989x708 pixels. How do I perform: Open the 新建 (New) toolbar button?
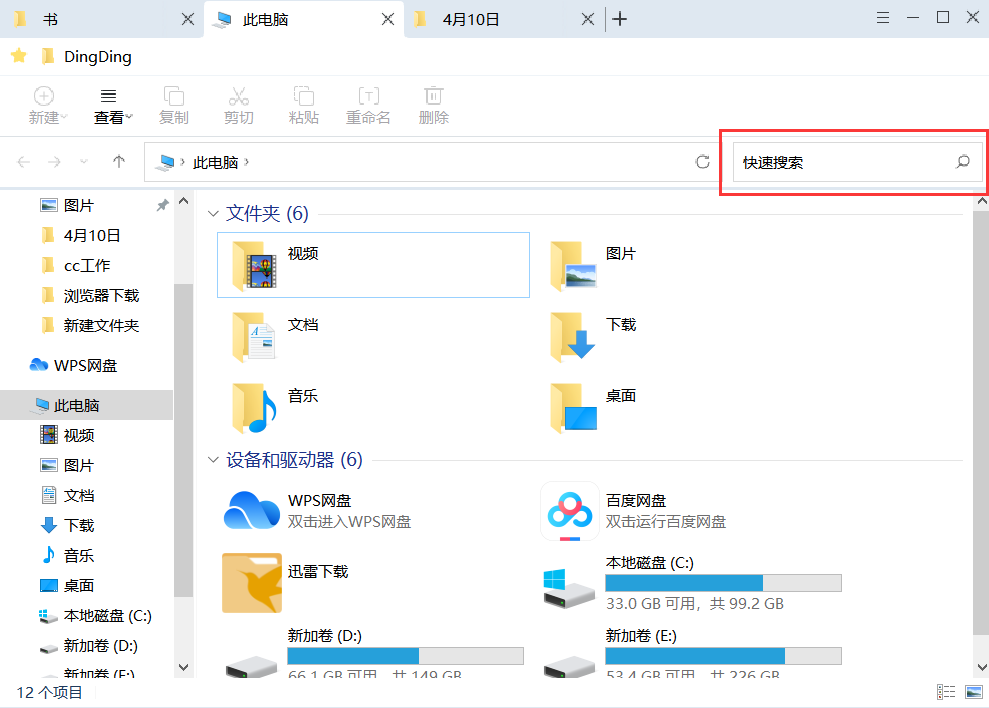pyautogui.click(x=47, y=105)
